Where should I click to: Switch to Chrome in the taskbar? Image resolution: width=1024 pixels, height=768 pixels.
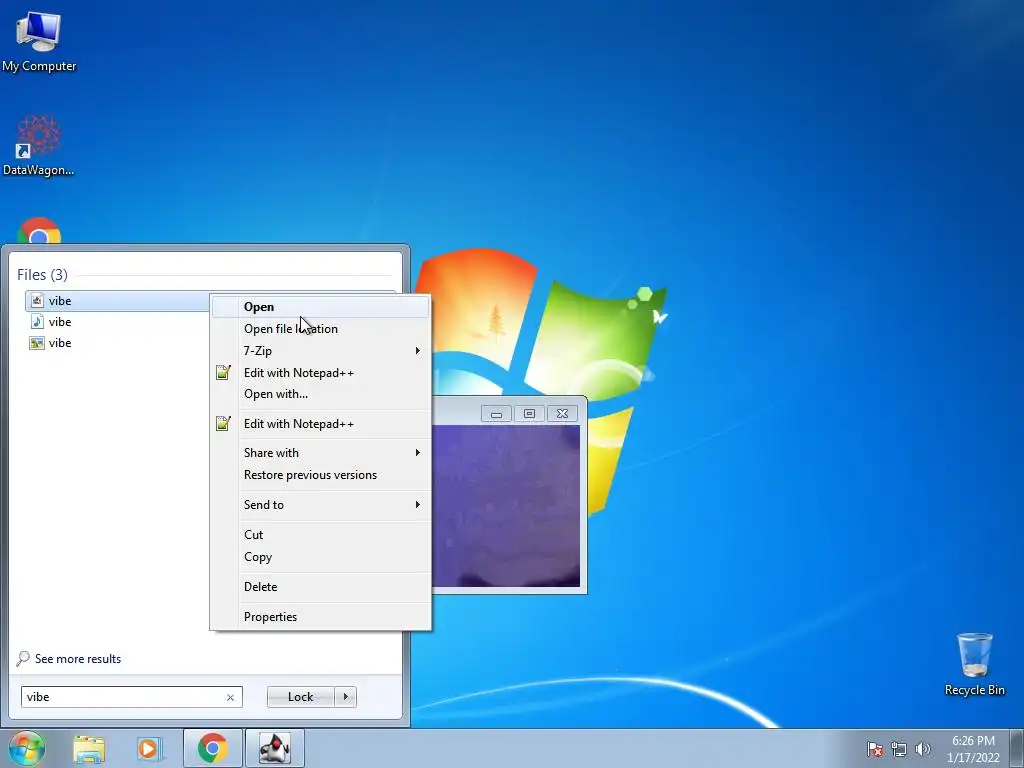(213, 748)
